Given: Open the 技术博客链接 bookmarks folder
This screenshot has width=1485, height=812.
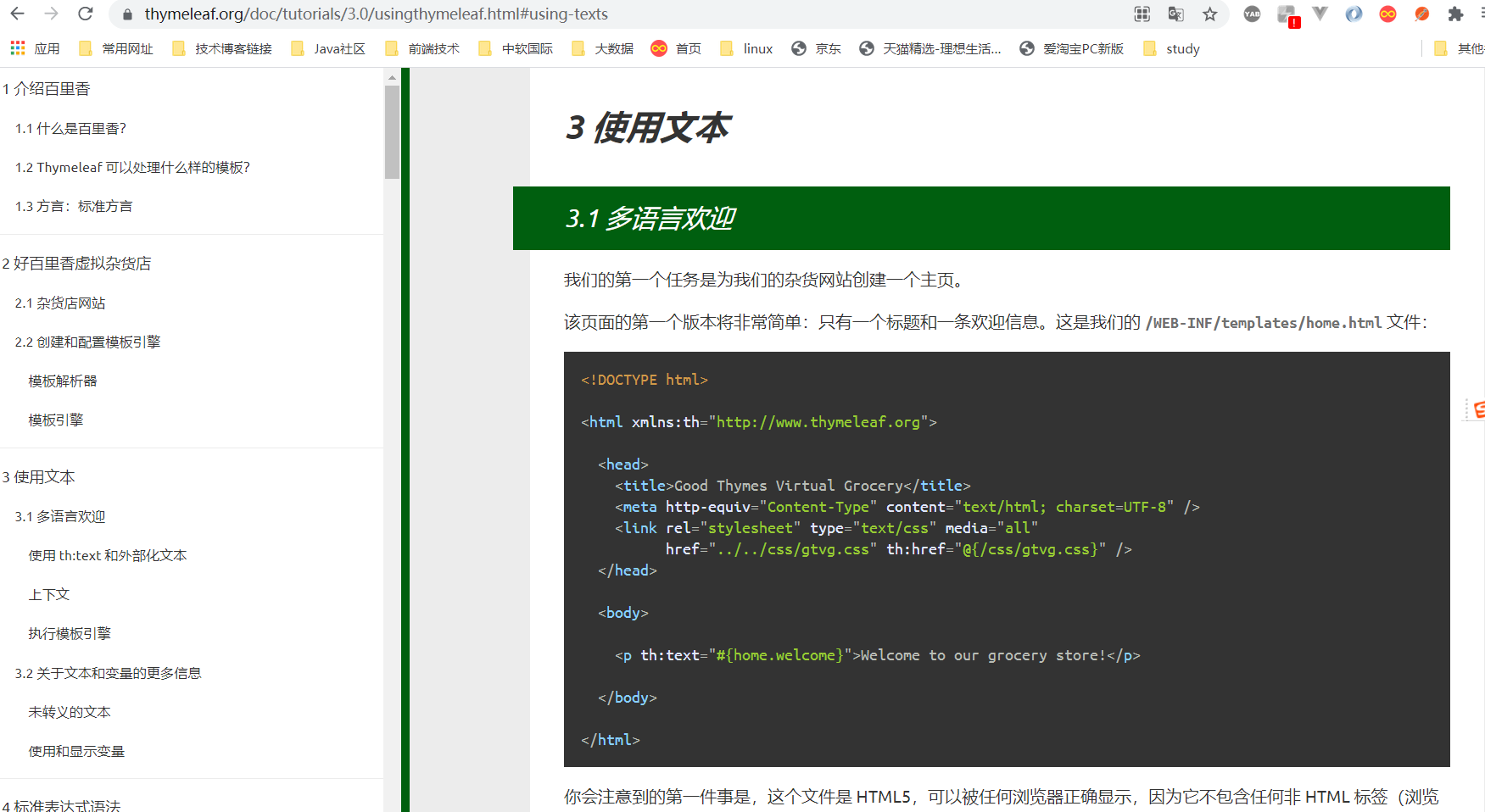Looking at the screenshot, I should point(222,48).
